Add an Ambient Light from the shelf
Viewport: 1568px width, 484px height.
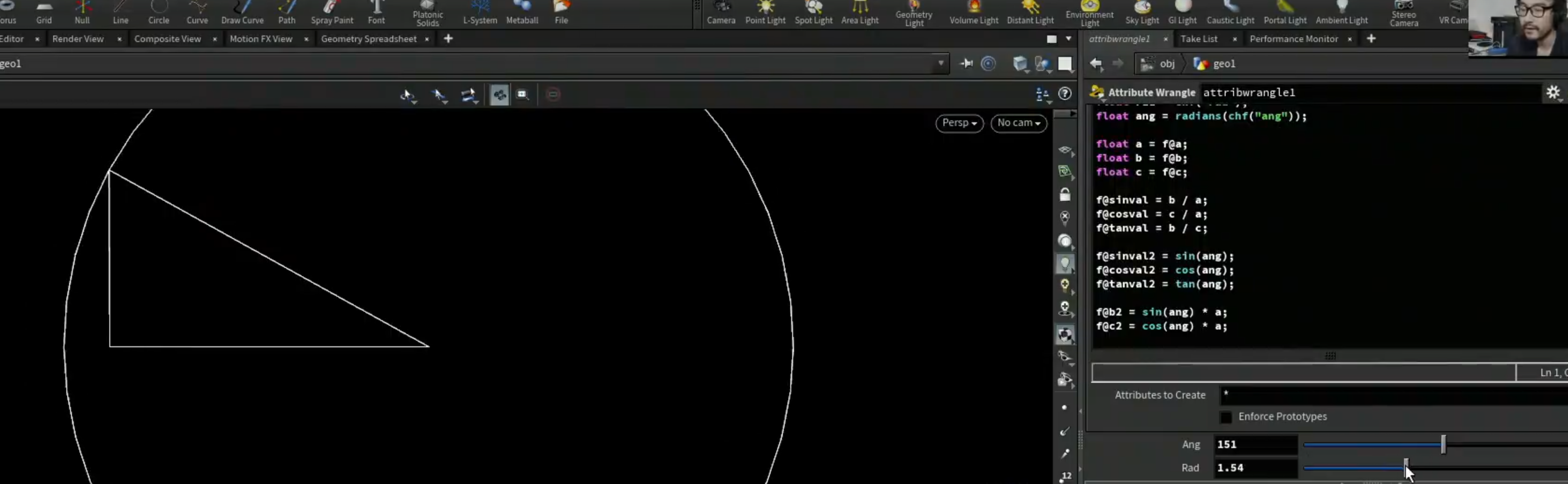tap(1341, 13)
